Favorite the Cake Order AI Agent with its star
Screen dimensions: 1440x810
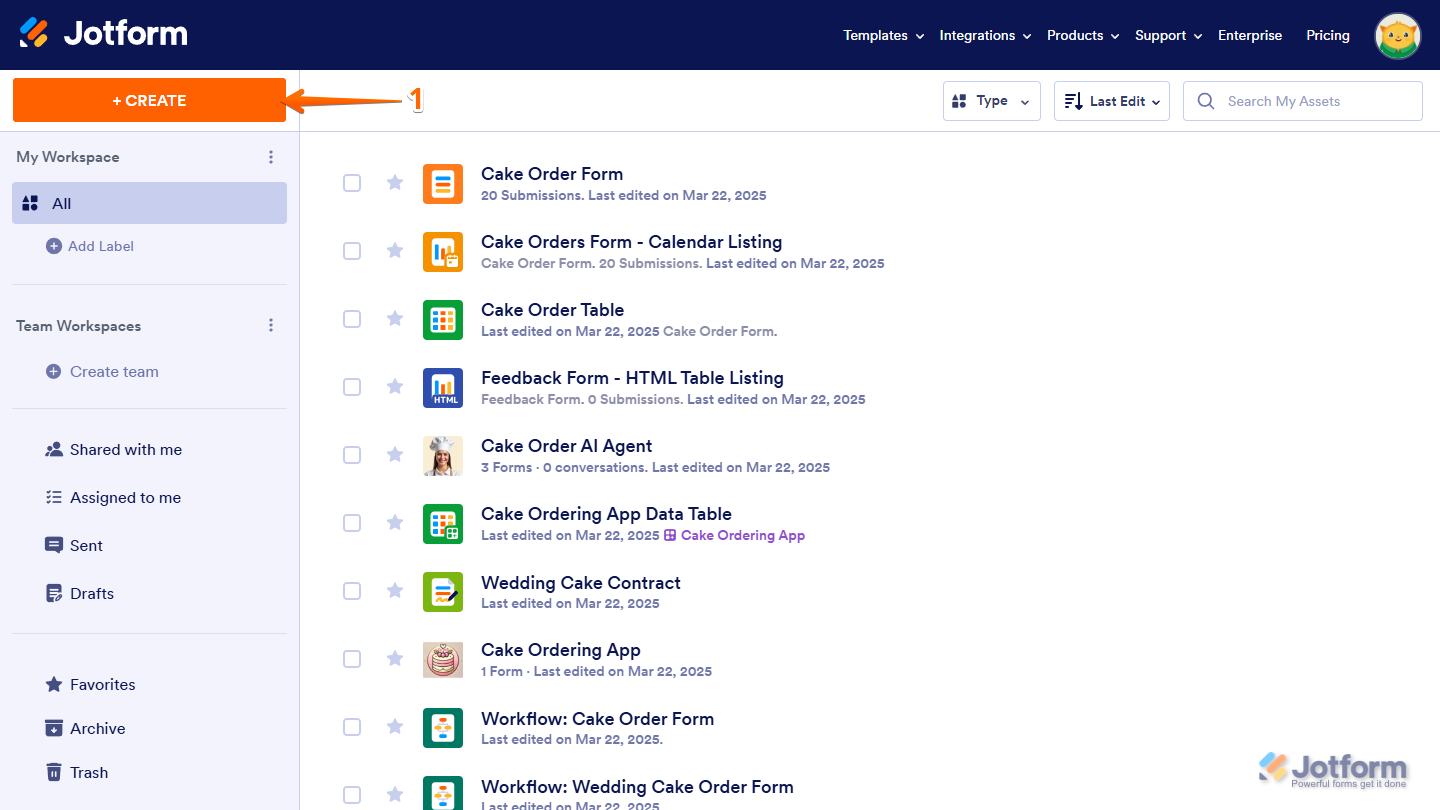394,455
